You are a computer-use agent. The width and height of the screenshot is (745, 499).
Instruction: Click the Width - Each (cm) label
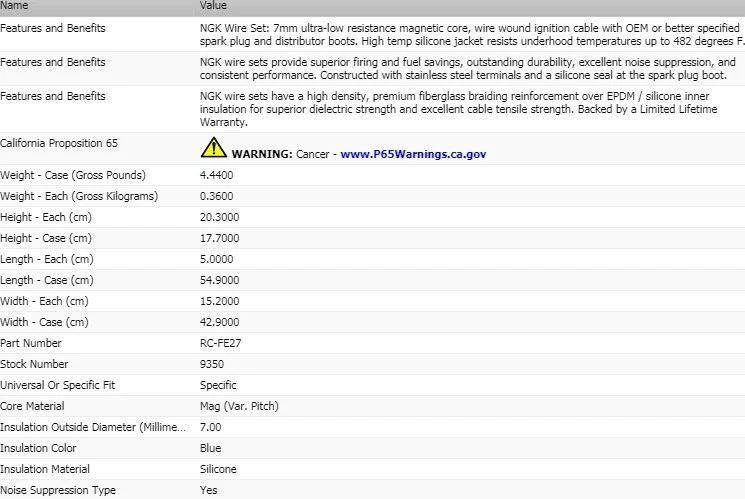tap(44, 301)
